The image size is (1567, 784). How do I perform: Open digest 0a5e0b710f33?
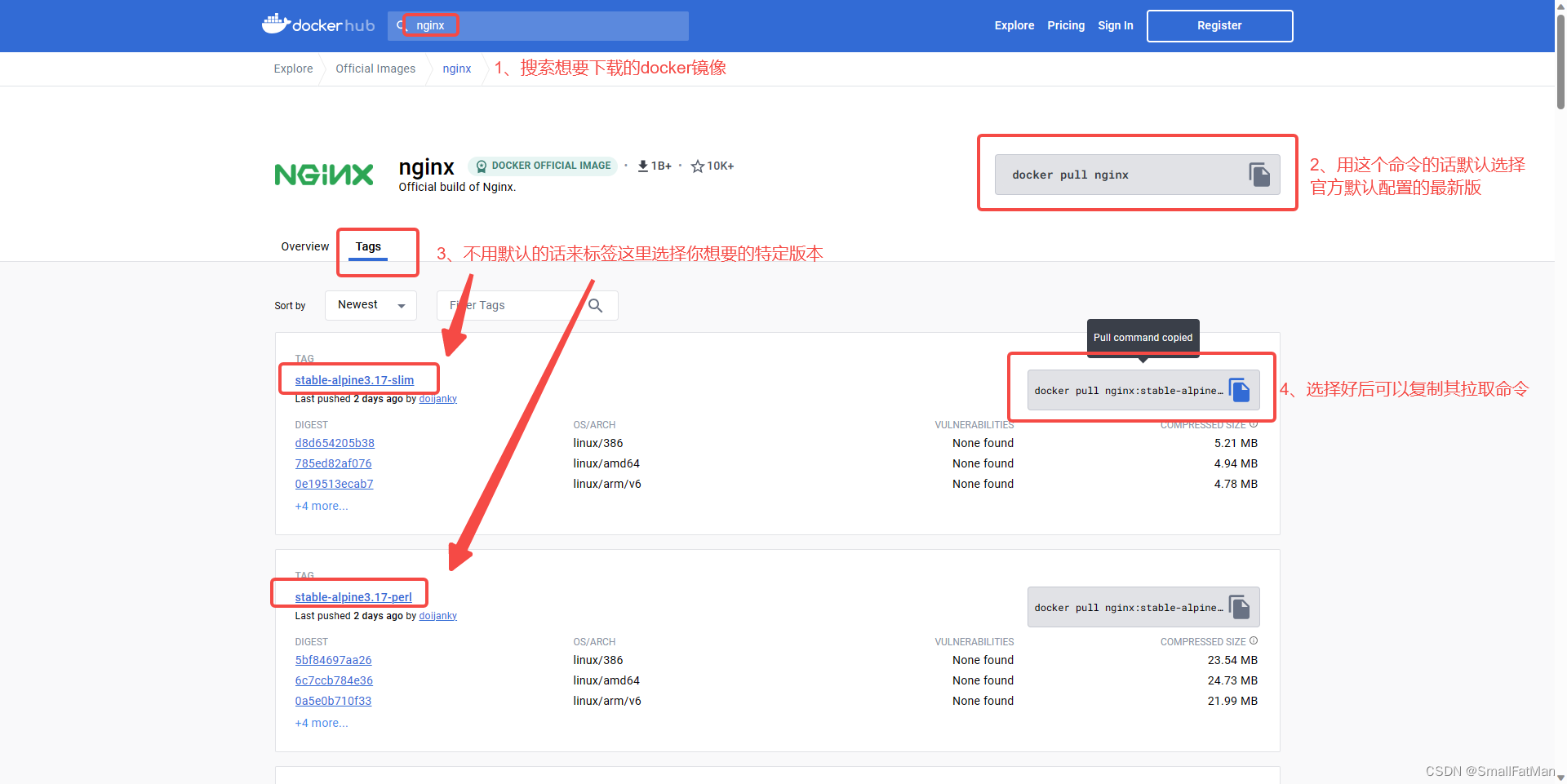click(333, 701)
